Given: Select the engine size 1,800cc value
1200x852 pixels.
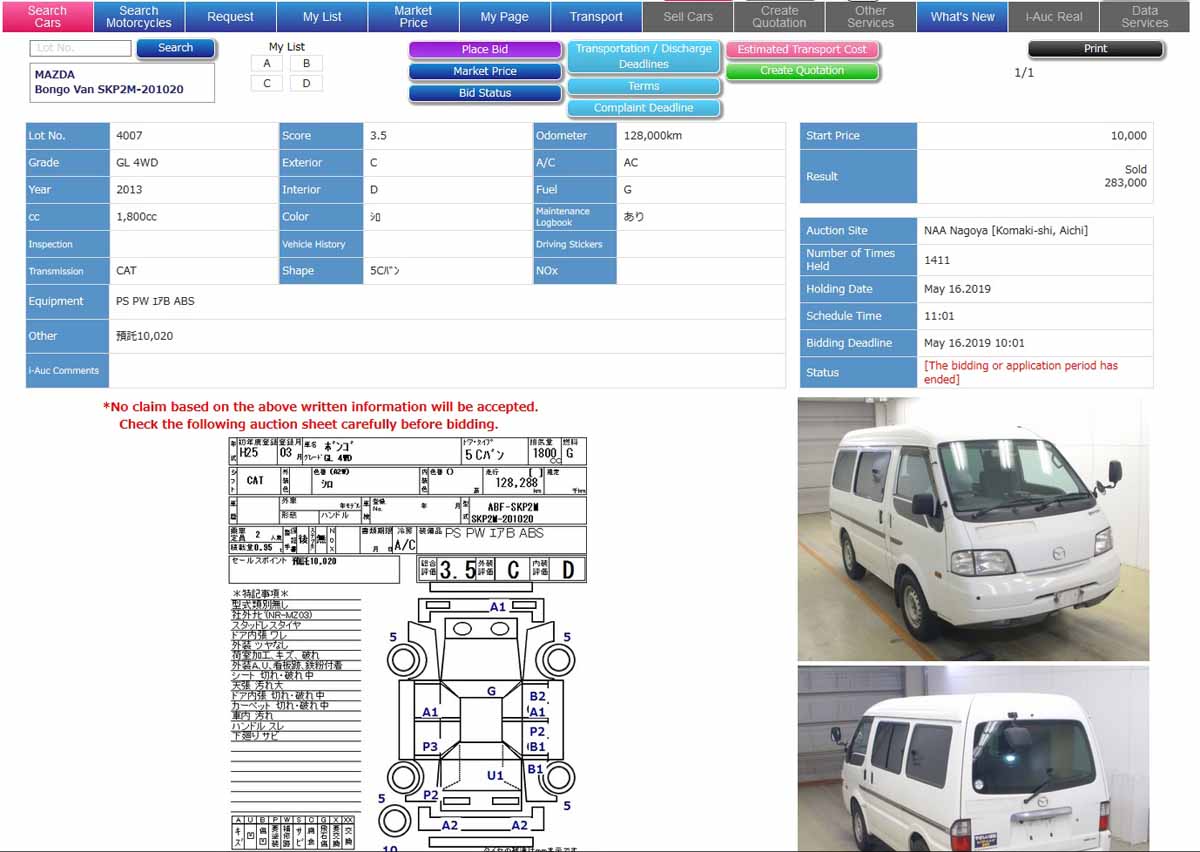Looking at the screenshot, I should 136,217.
